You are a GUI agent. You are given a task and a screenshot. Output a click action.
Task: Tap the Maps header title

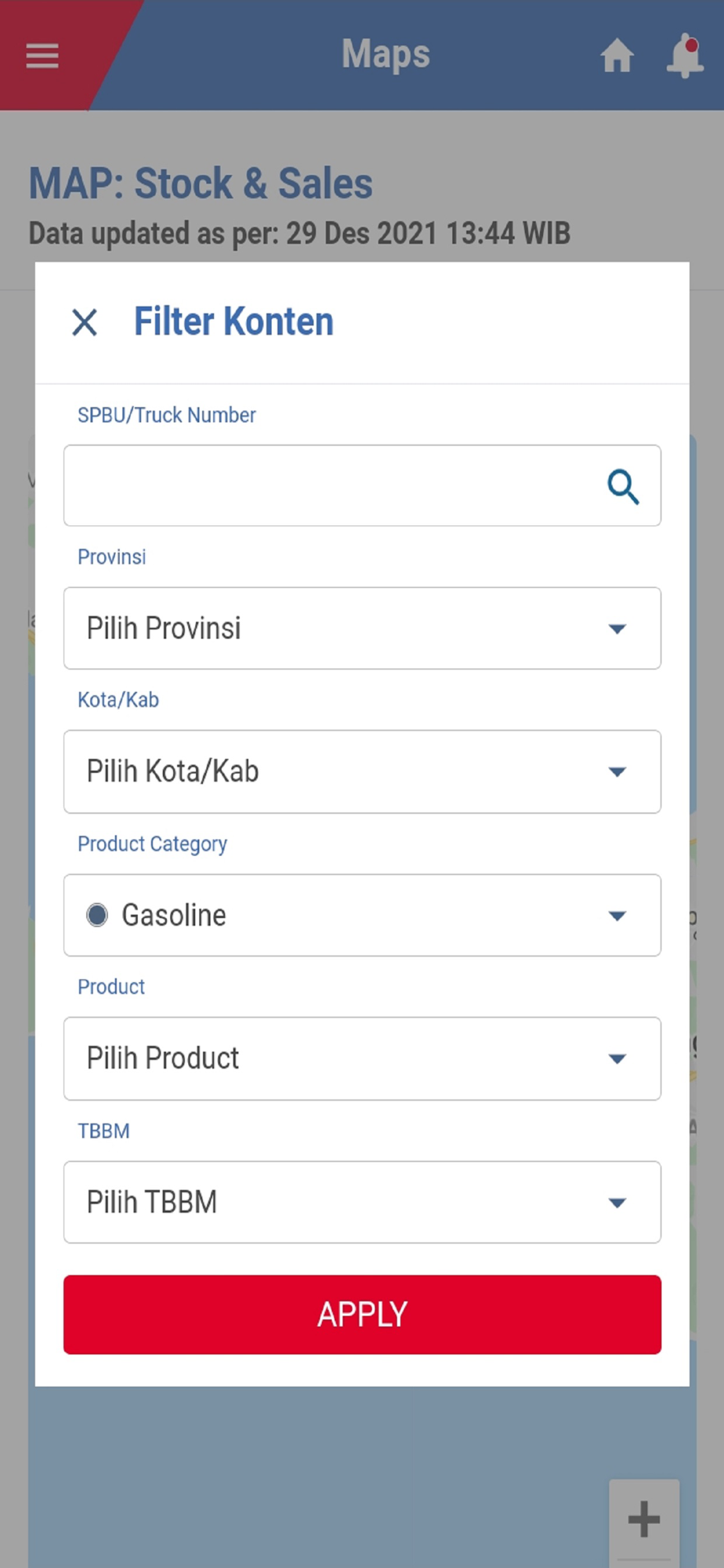click(386, 55)
